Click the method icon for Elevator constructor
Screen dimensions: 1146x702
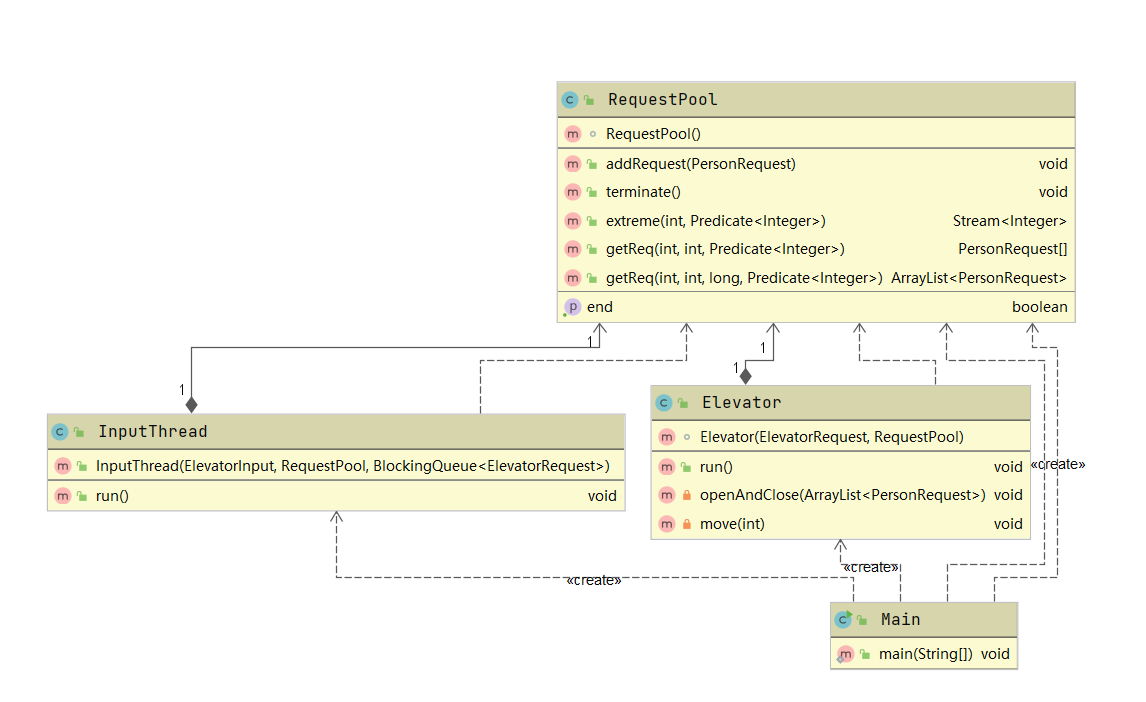(x=667, y=438)
